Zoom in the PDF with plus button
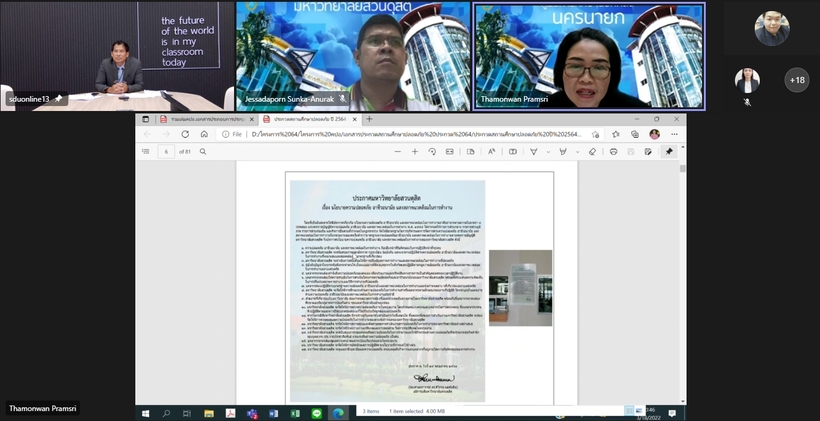Viewport: 820px width, 421px height. [x=415, y=152]
